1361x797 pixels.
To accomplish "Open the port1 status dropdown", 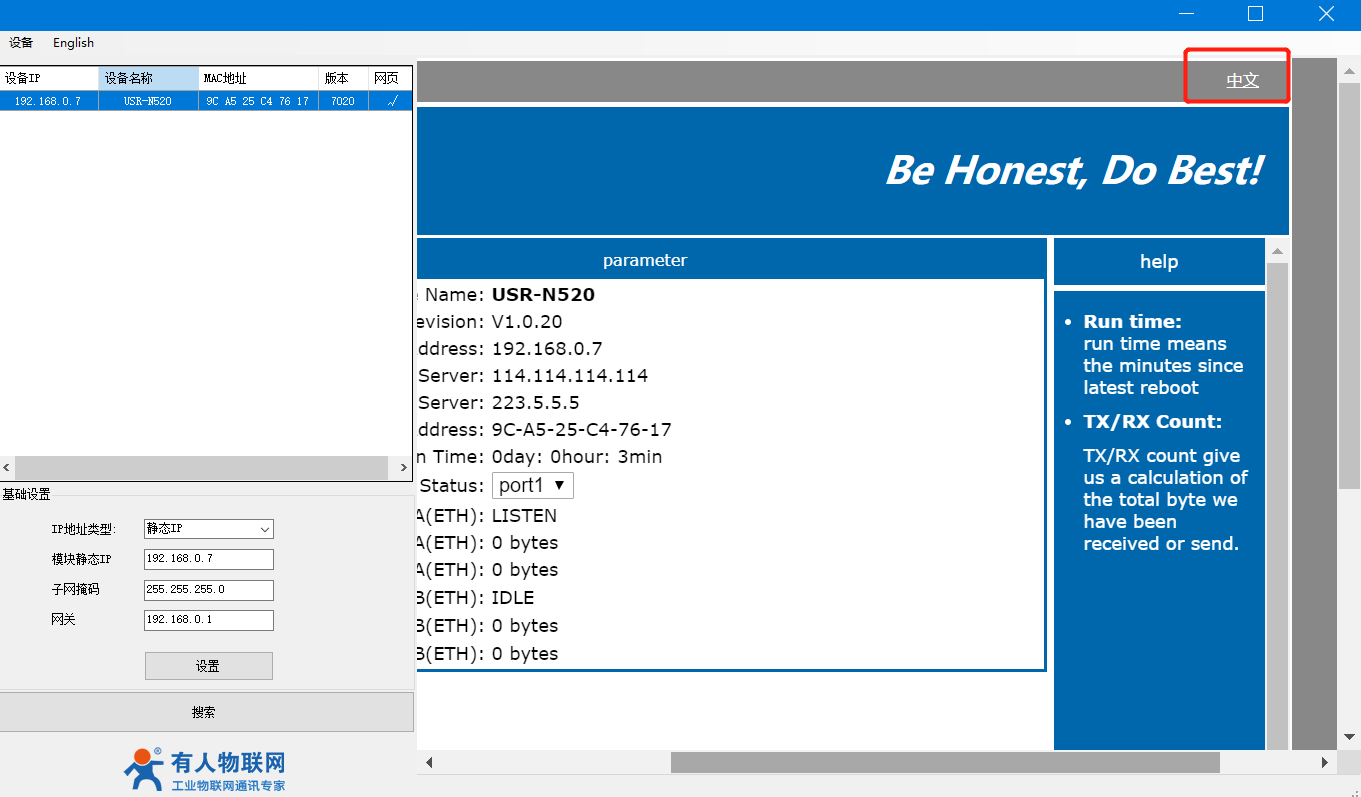I will coord(532,485).
